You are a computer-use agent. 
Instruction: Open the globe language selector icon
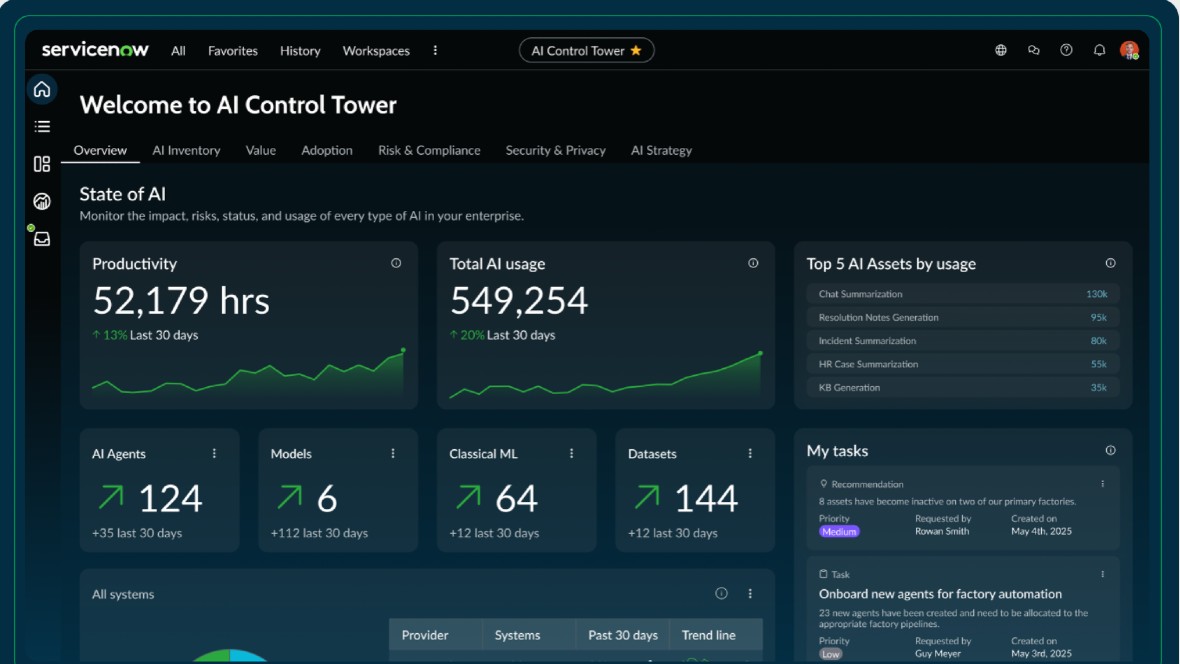[x=1001, y=50]
